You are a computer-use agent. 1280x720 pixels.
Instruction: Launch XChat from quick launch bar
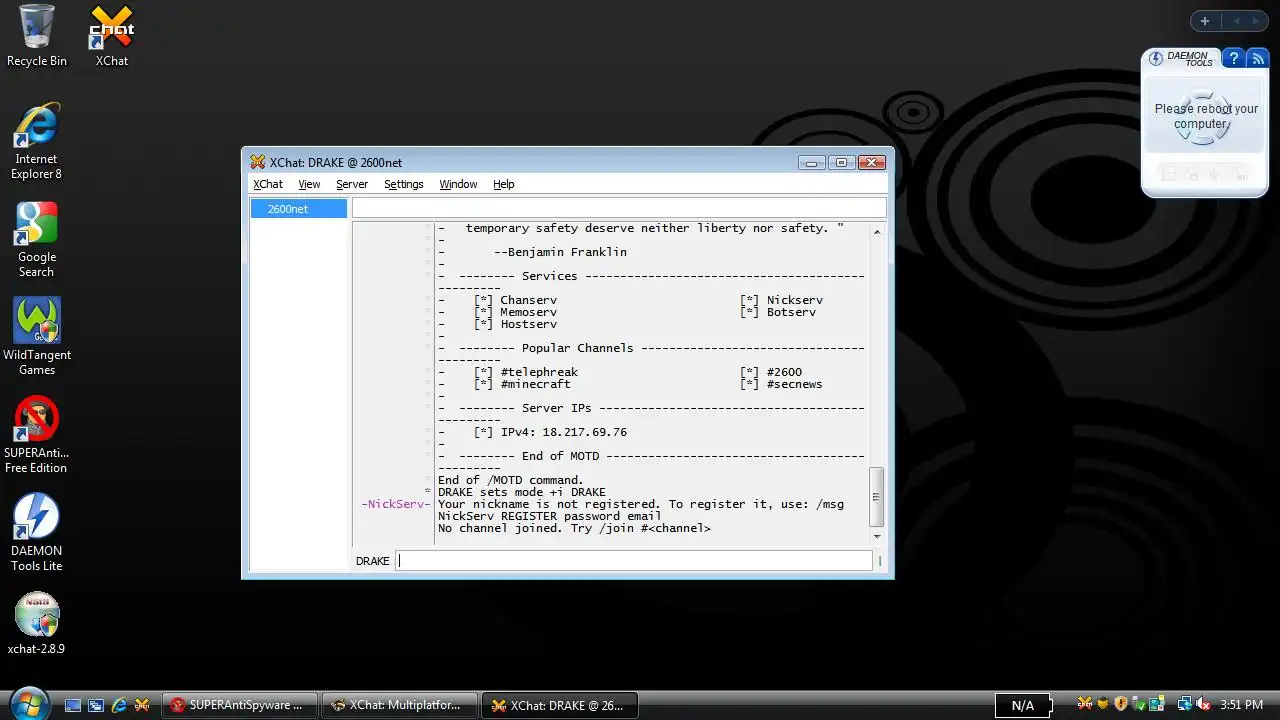tap(142, 705)
